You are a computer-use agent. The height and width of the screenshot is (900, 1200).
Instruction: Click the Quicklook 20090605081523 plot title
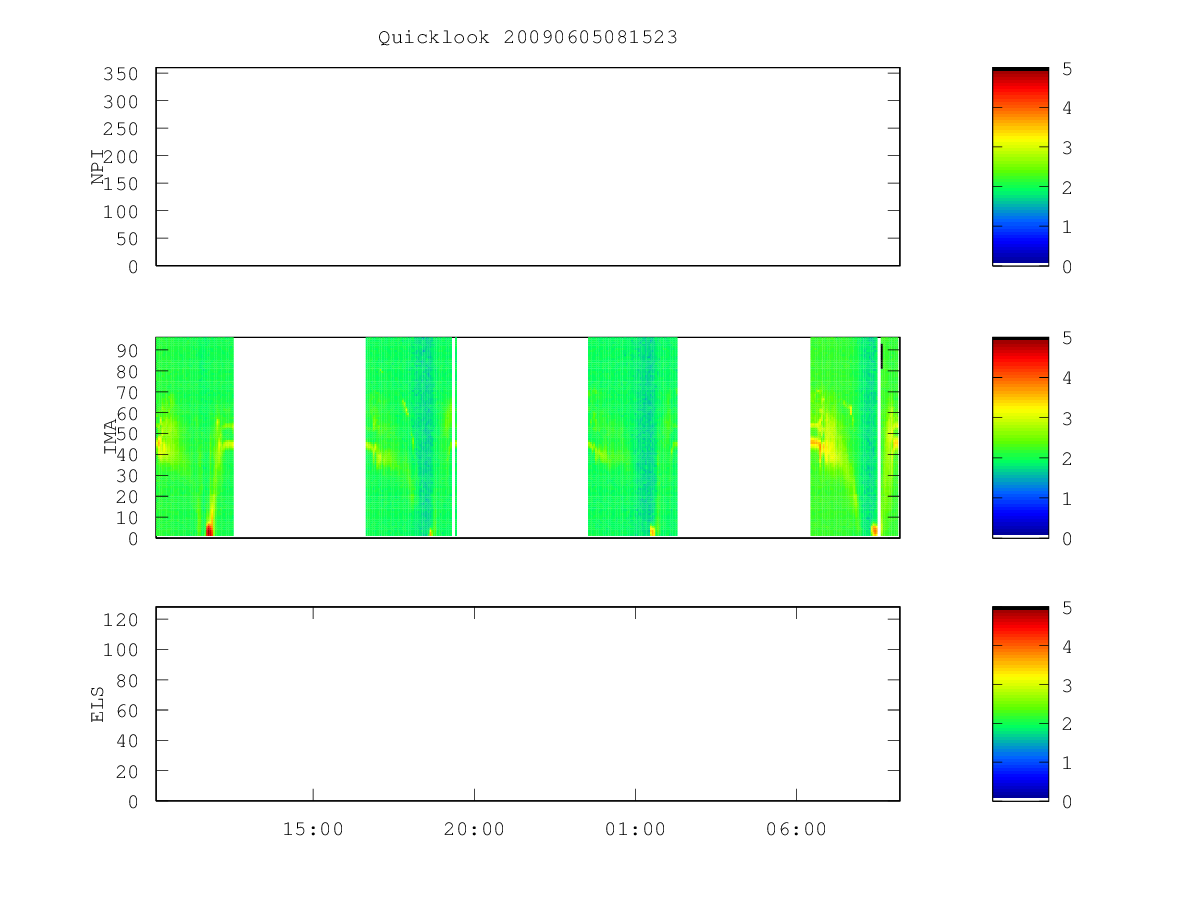click(x=528, y=37)
